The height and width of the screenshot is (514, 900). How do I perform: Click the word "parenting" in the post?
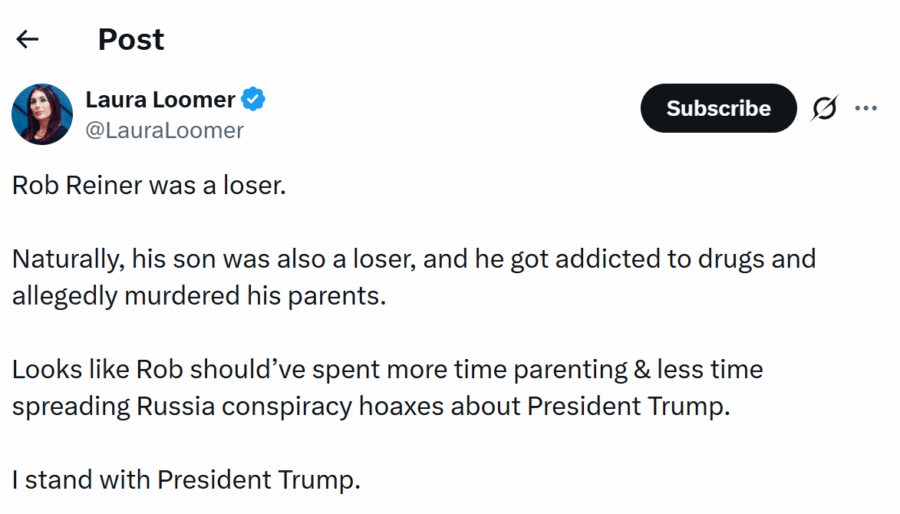point(569,369)
